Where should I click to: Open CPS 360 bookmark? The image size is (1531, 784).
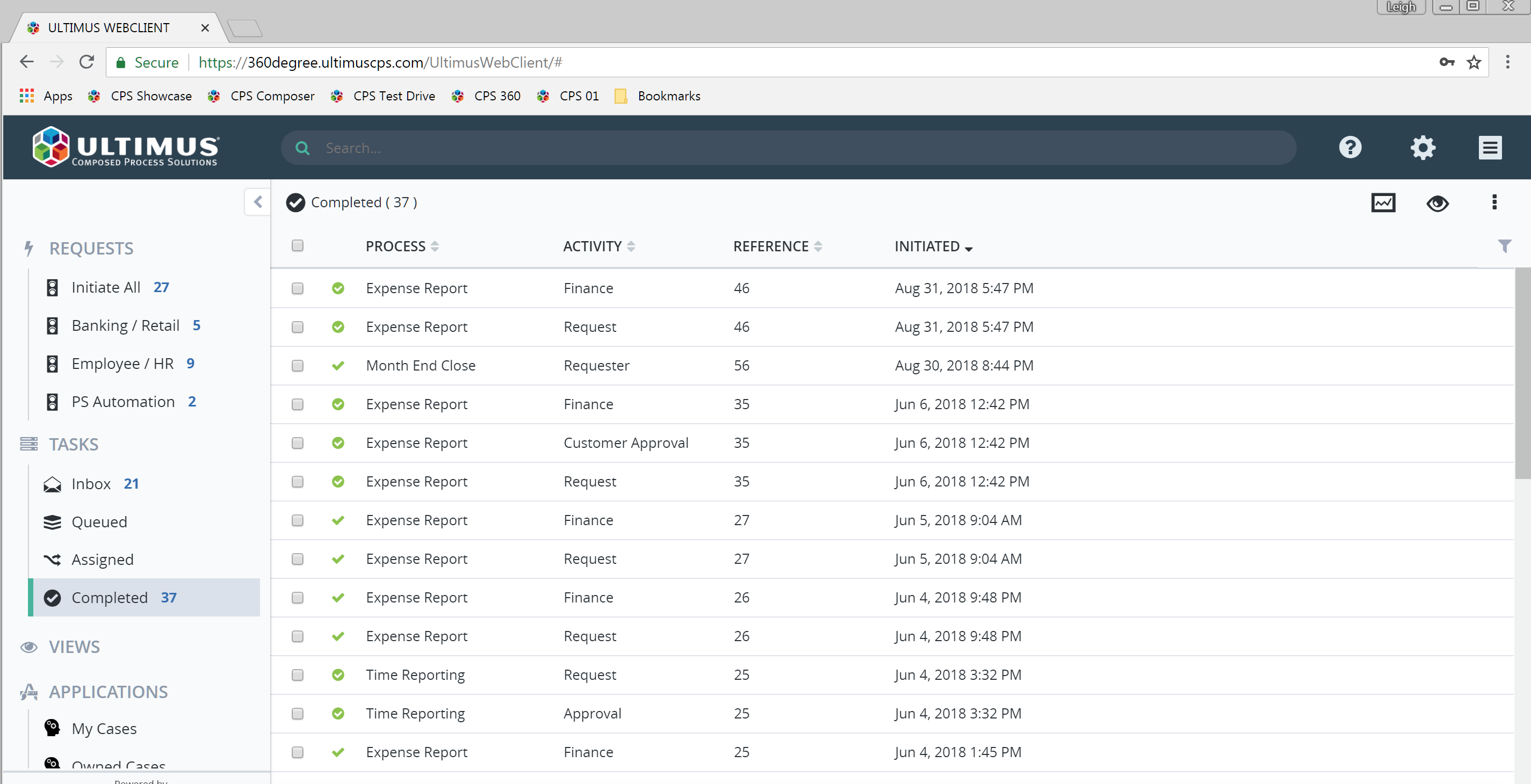pyautogui.click(x=486, y=96)
